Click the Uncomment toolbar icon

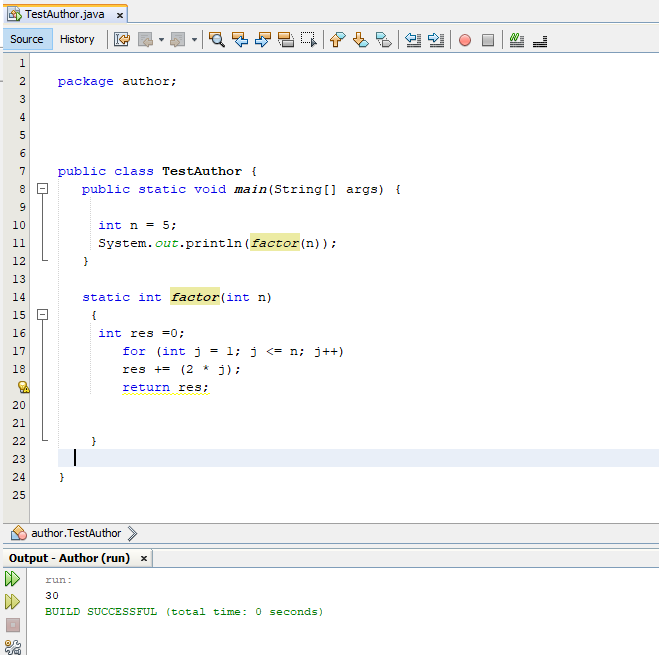tap(540, 41)
